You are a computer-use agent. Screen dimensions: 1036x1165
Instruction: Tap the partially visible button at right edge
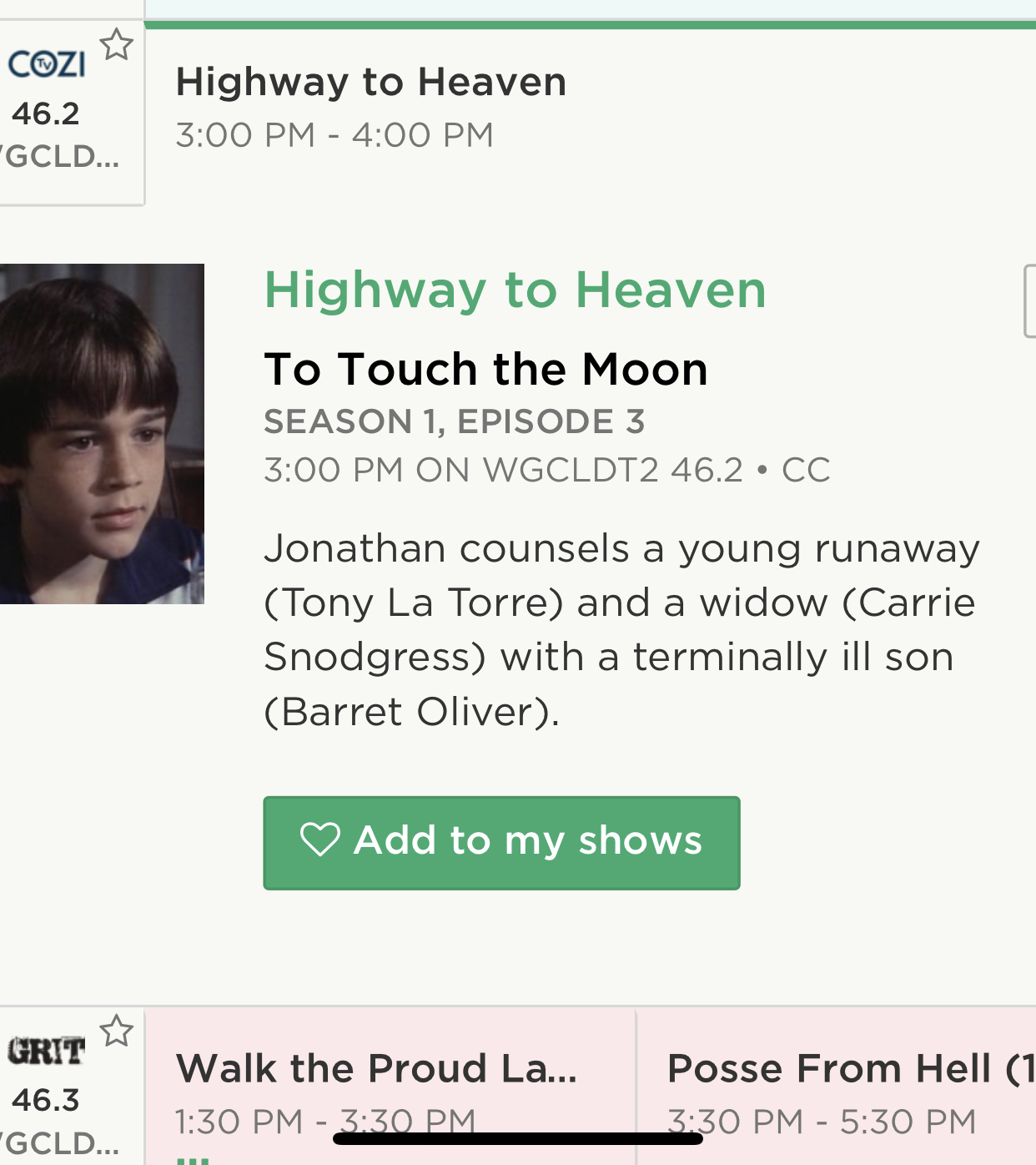1029,300
